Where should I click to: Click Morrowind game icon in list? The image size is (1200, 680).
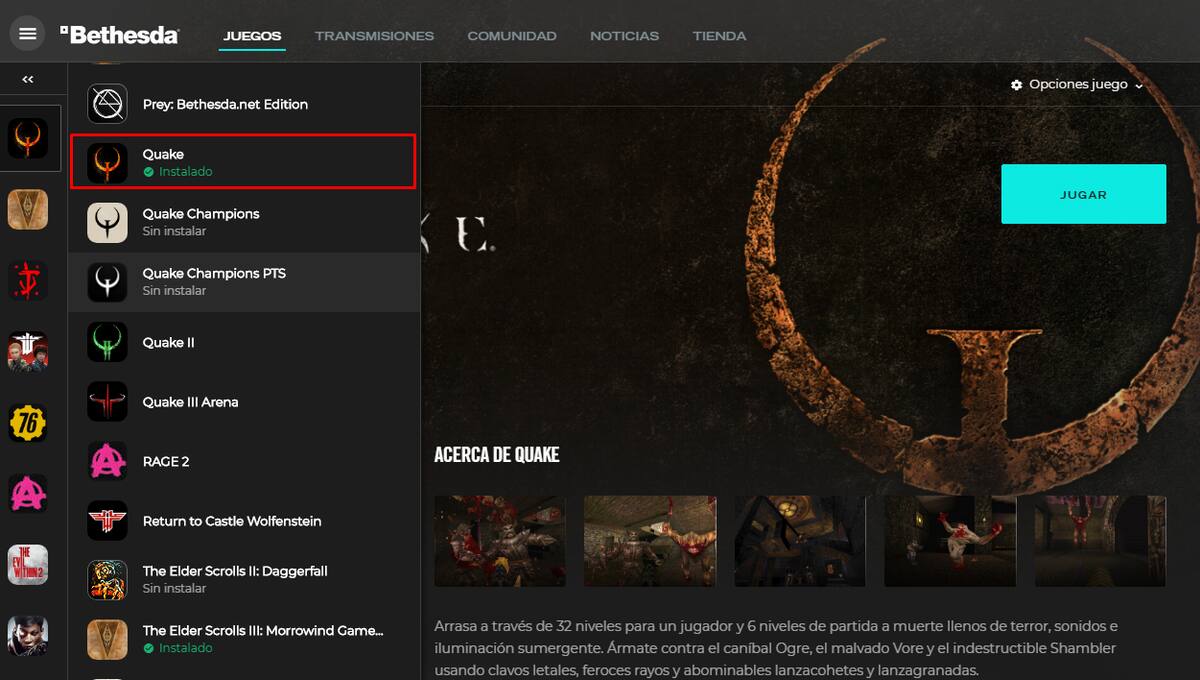(x=107, y=640)
